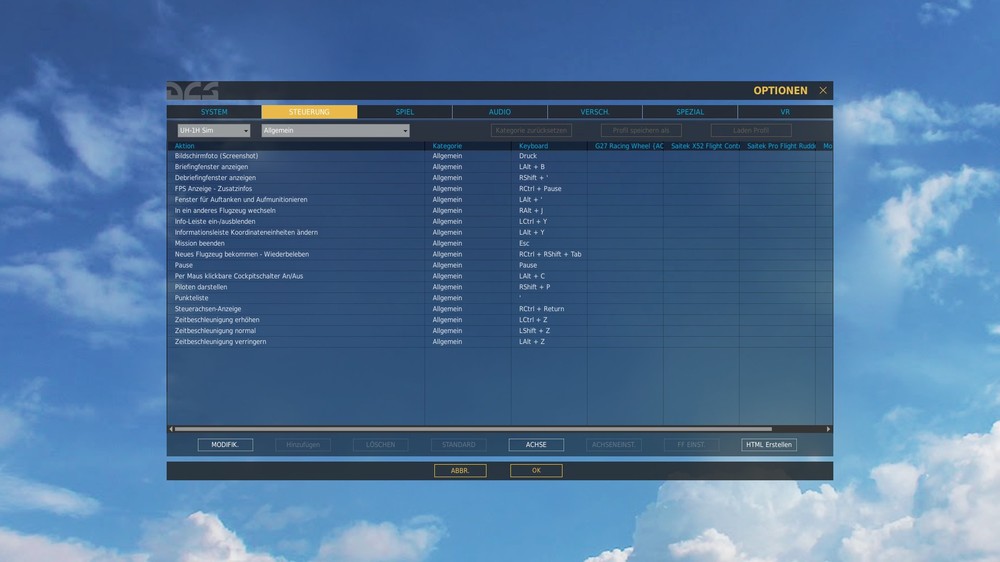Open the UH-1H Sim aircraft dropdown

pos(214,130)
